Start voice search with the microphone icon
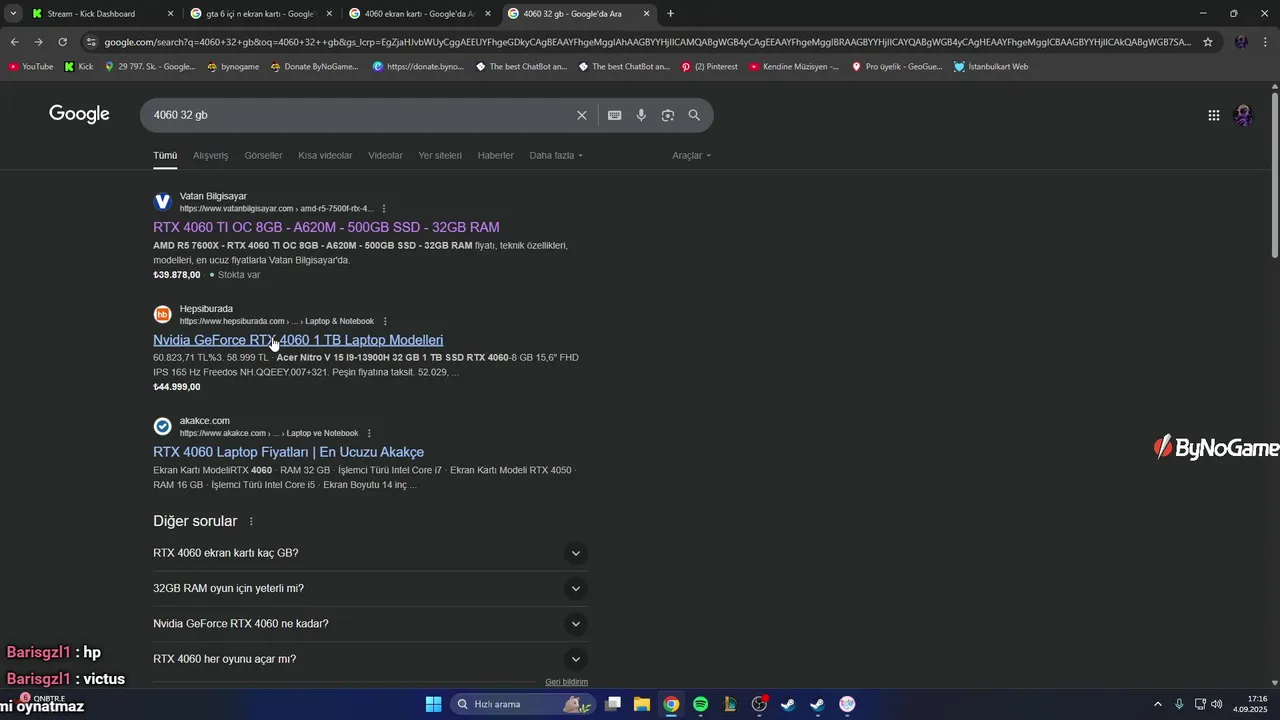The width and height of the screenshot is (1280, 720). point(641,115)
